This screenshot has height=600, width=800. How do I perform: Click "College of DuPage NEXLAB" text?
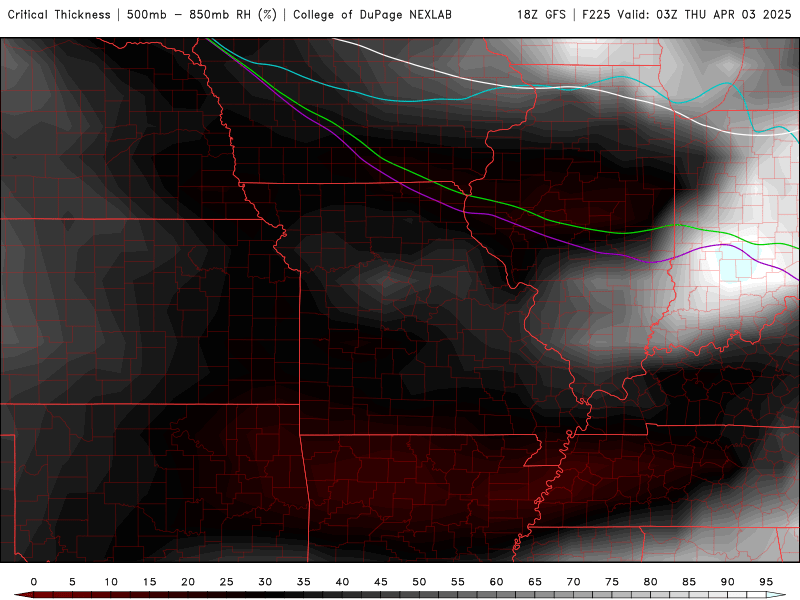click(372, 15)
